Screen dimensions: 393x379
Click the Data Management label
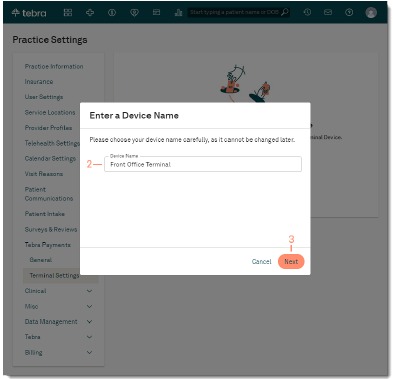pyautogui.click(x=51, y=322)
